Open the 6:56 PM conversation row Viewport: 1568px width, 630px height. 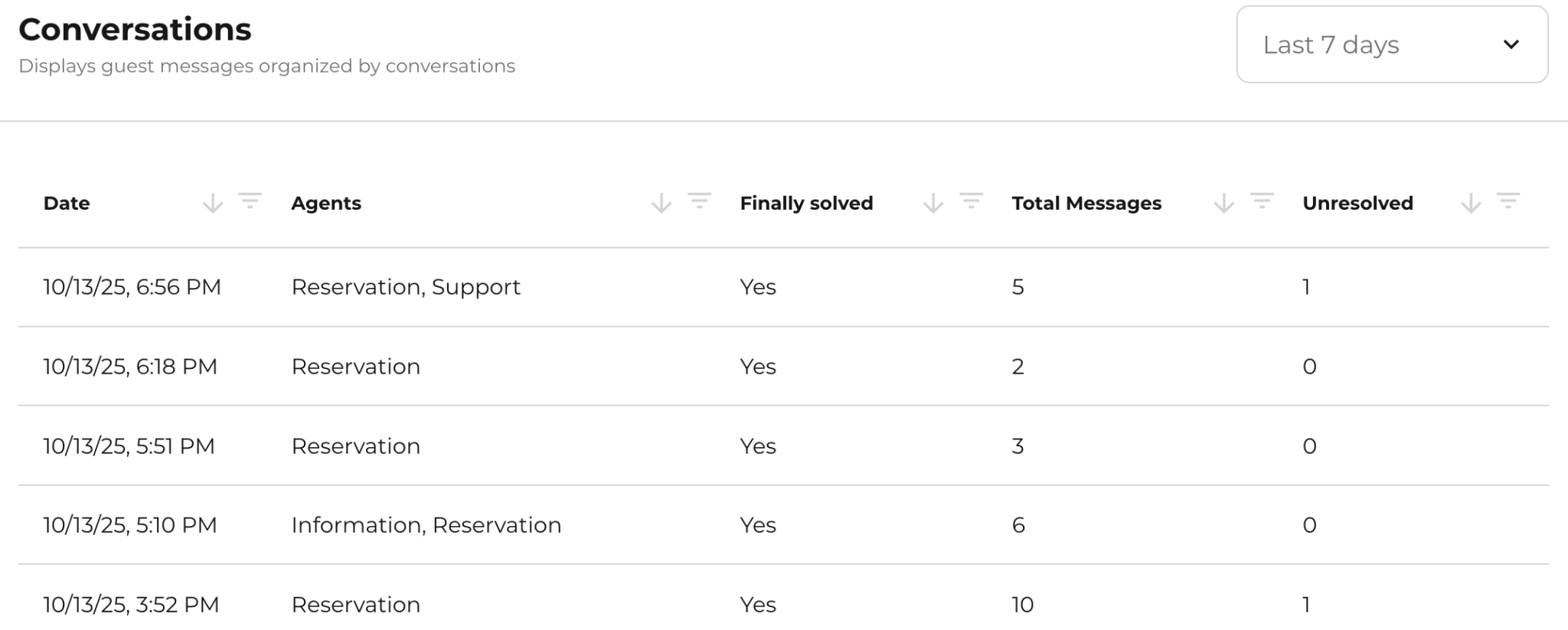coord(132,287)
